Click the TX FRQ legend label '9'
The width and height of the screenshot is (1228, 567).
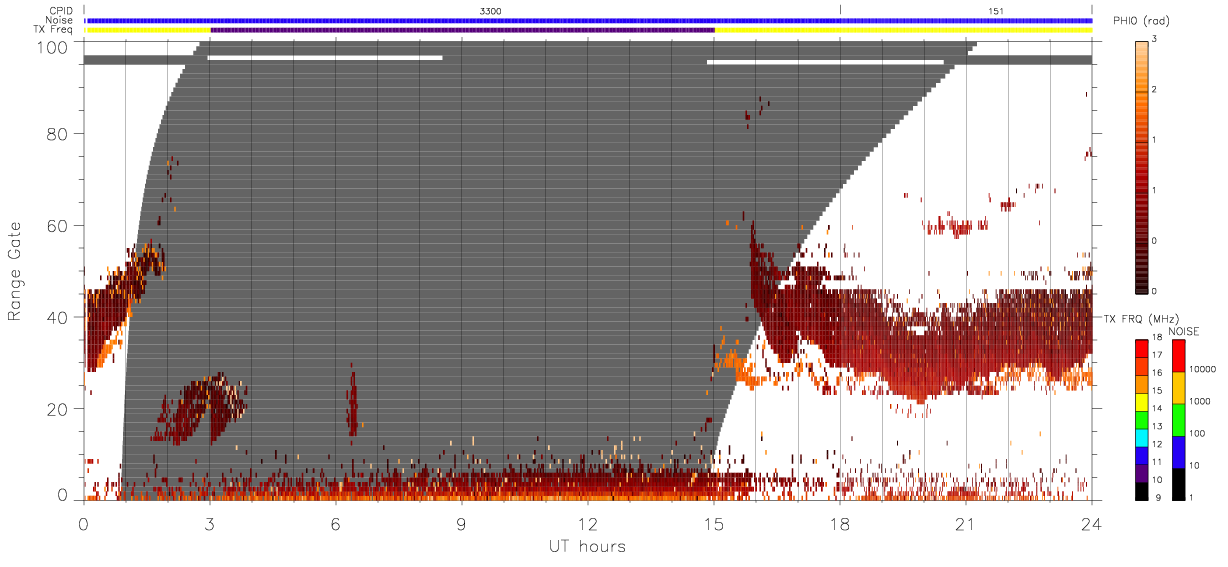[1157, 498]
